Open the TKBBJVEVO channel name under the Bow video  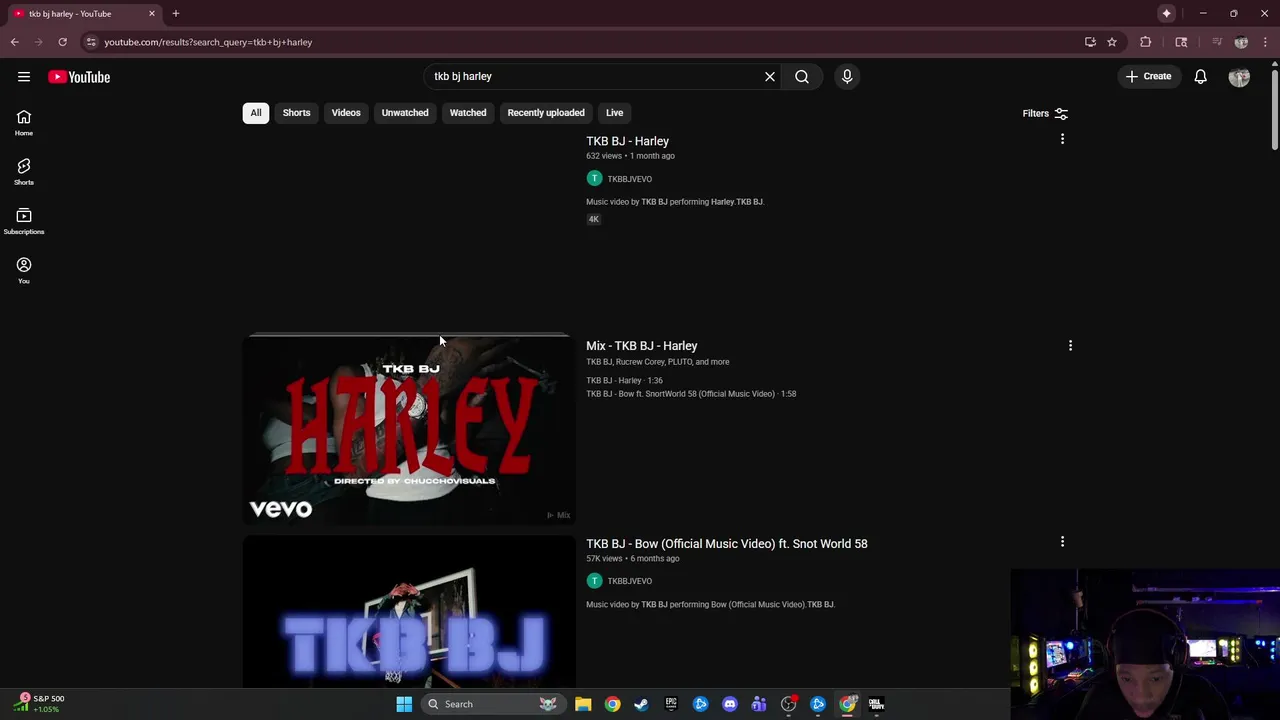(x=629, y=581)
